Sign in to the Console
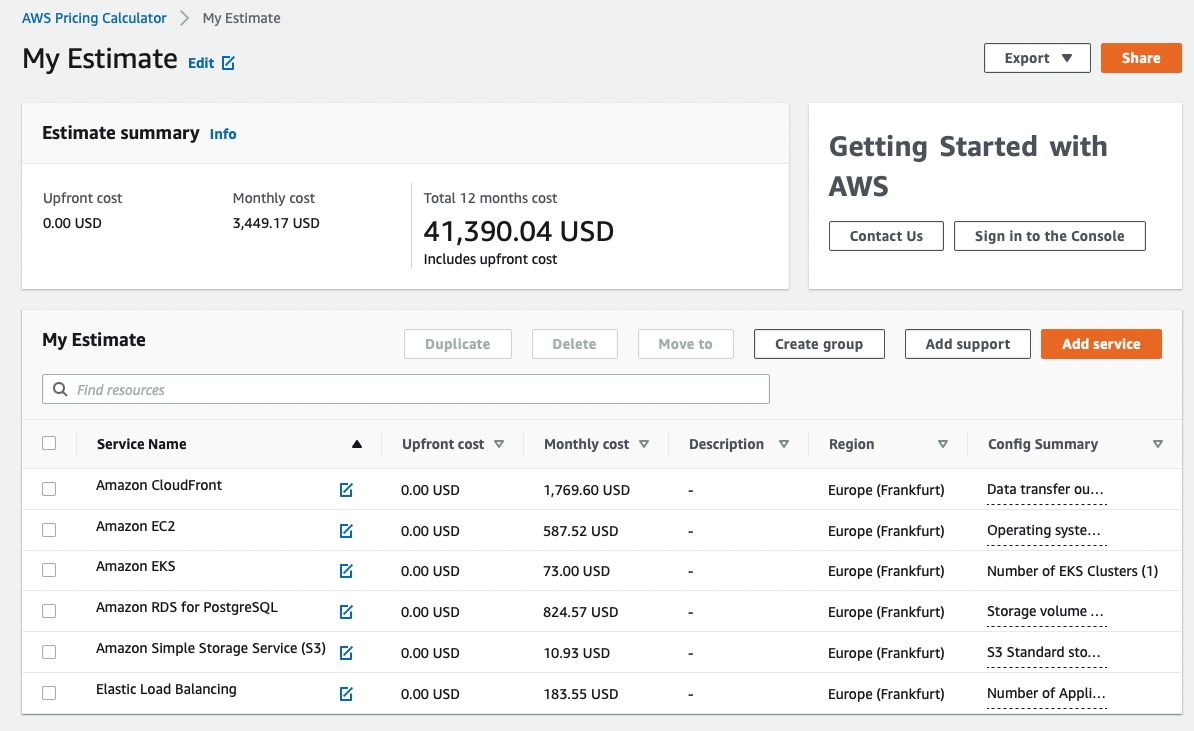 click(1049, 236)
